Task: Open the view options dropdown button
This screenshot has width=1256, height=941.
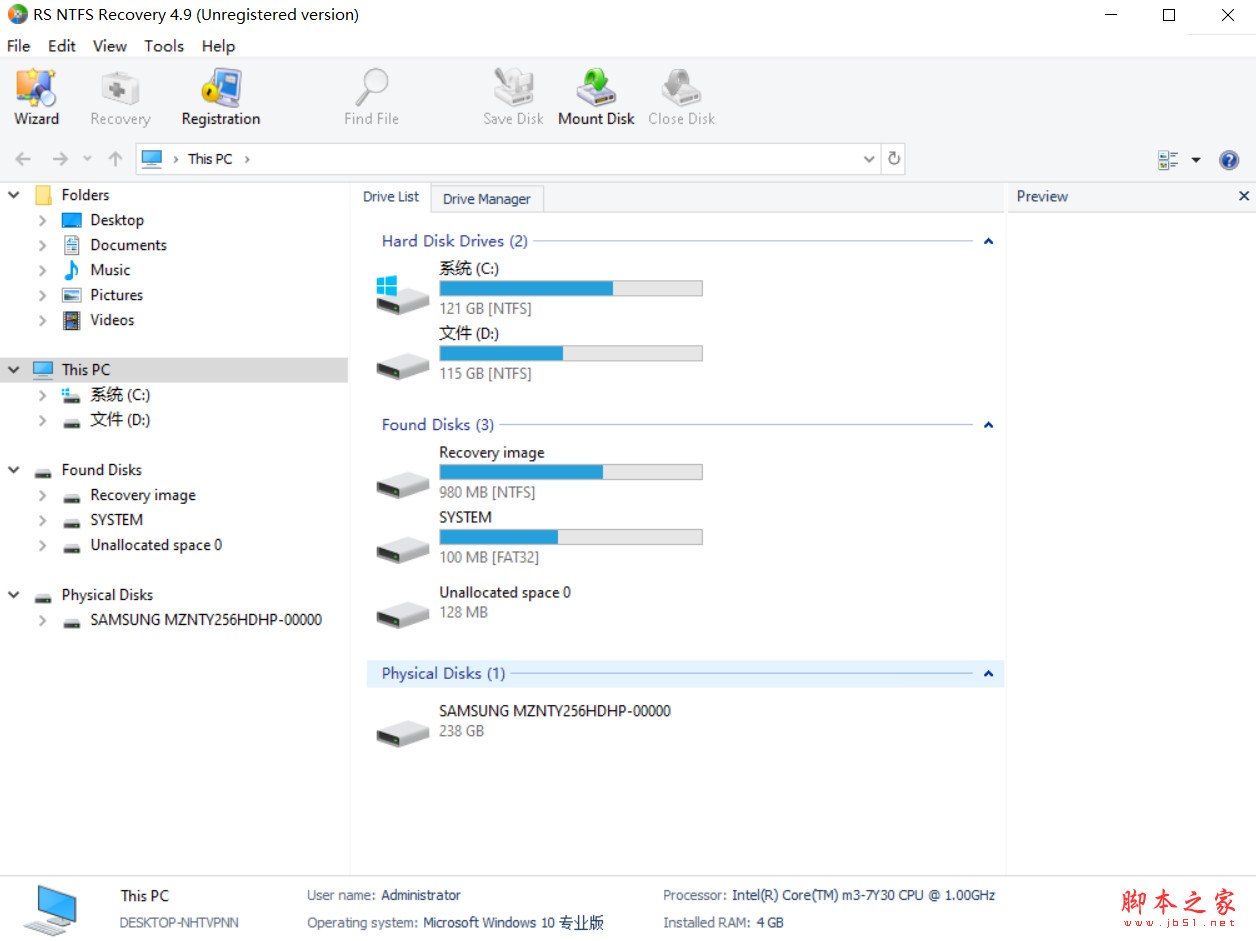Action: (x=1195, y=159)
